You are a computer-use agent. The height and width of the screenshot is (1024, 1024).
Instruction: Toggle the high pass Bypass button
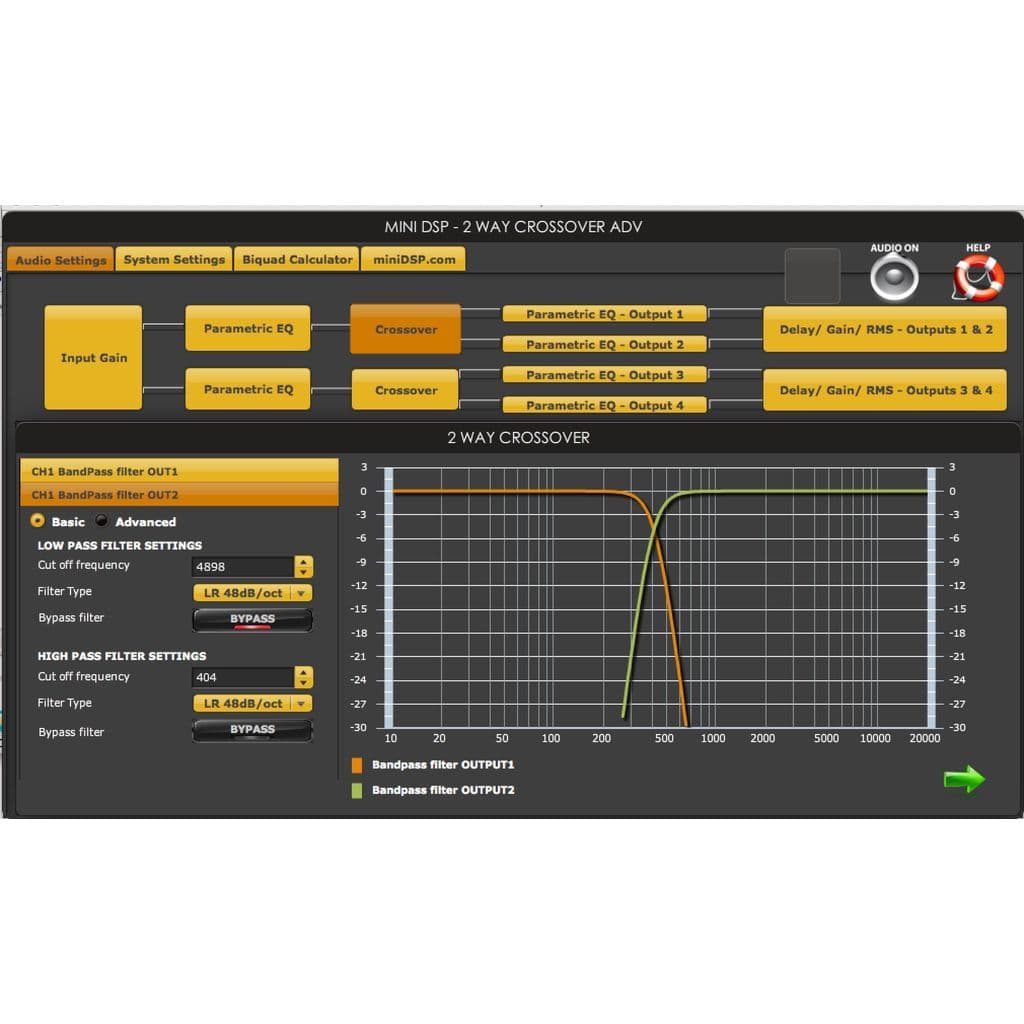252,729
